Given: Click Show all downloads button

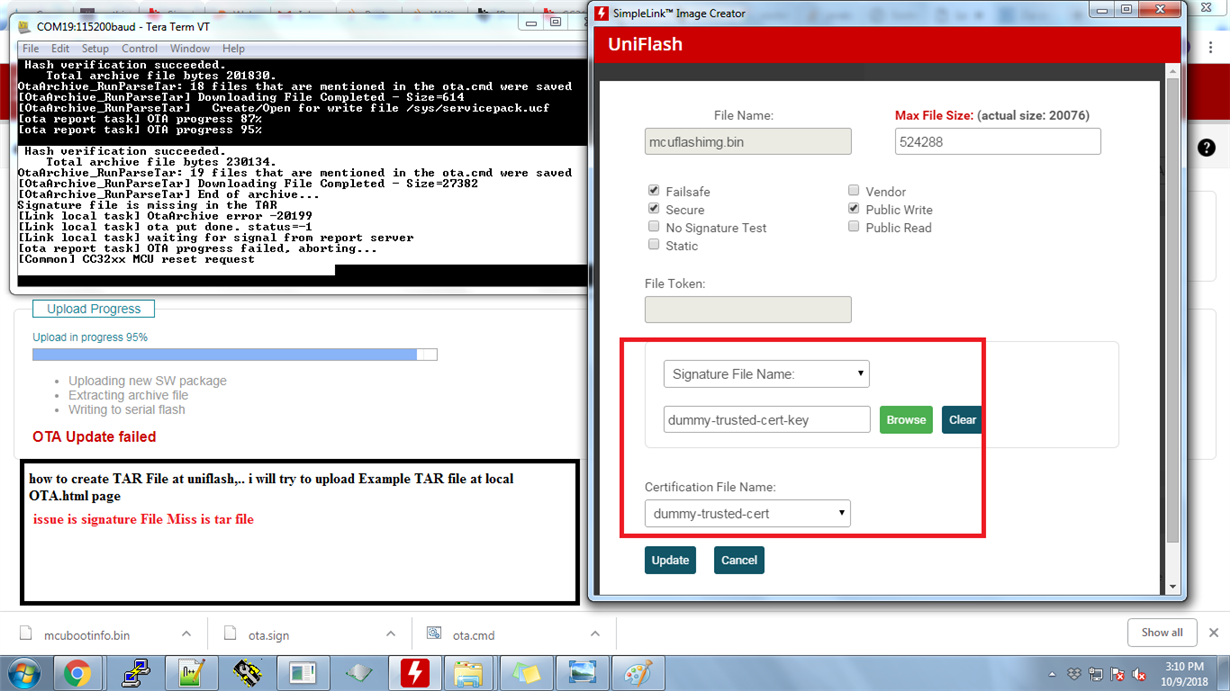Looking at the screenshot, I should coord(1162,633).
